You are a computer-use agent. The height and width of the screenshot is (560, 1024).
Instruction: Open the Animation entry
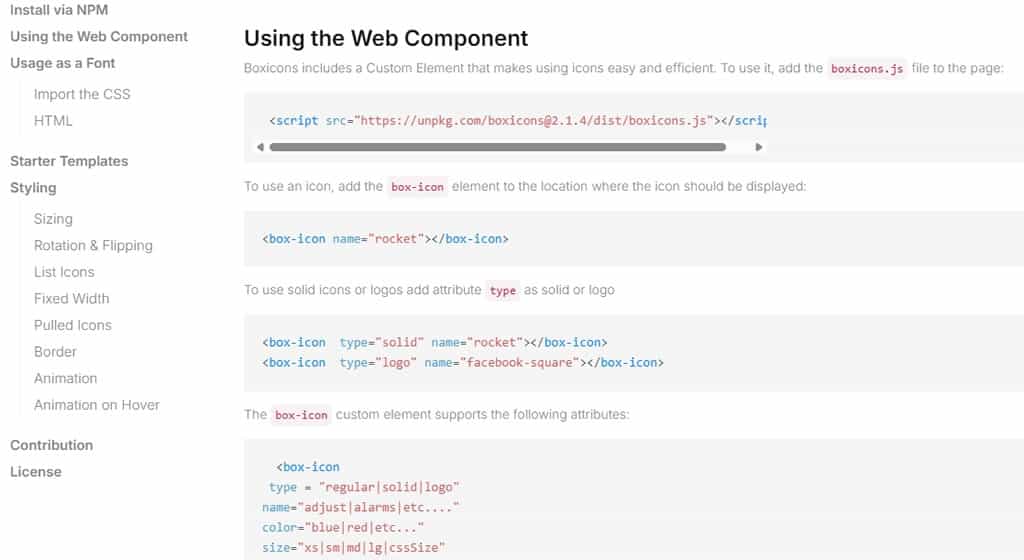pyautogui.click(x=65, y=379)
